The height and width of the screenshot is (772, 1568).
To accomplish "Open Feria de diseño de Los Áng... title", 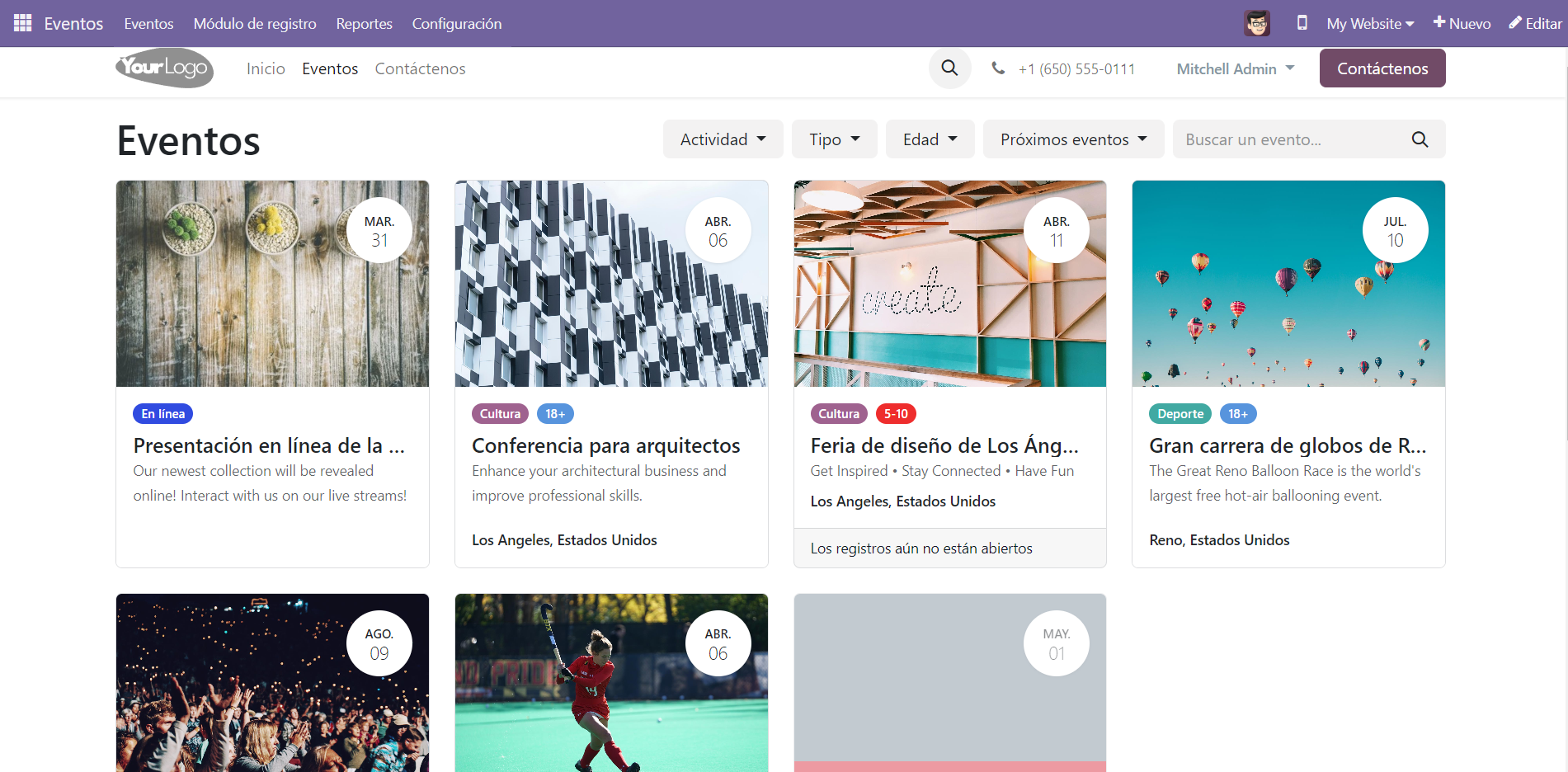I will click(944, 445).
